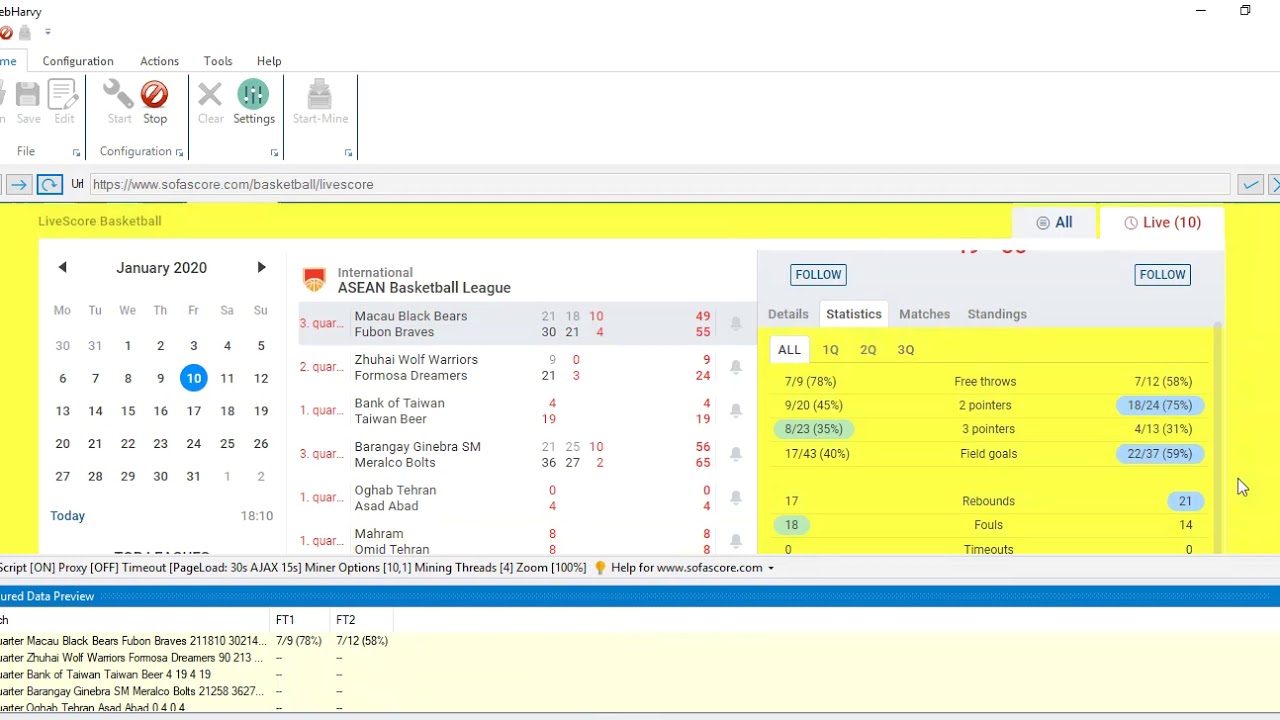Click the LiveScore Basketball link

[x=100, y=221]
